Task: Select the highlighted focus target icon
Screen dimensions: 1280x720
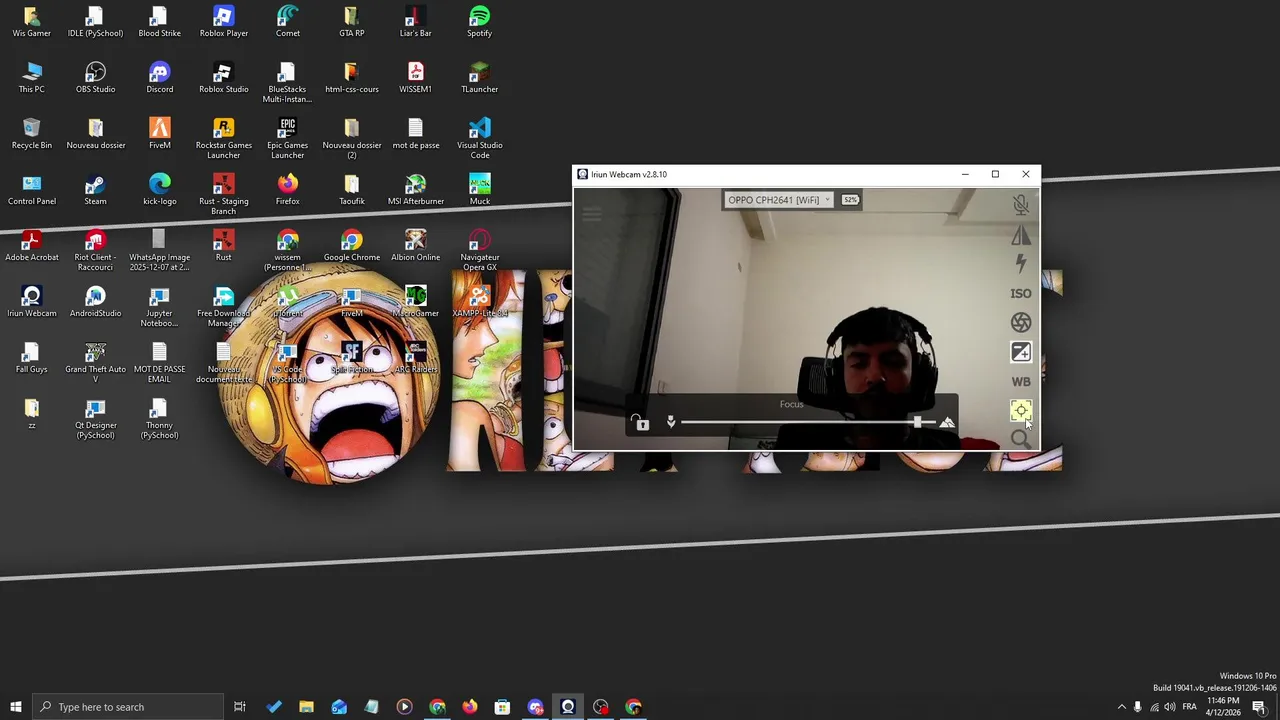Action: tap(1020, 411)
